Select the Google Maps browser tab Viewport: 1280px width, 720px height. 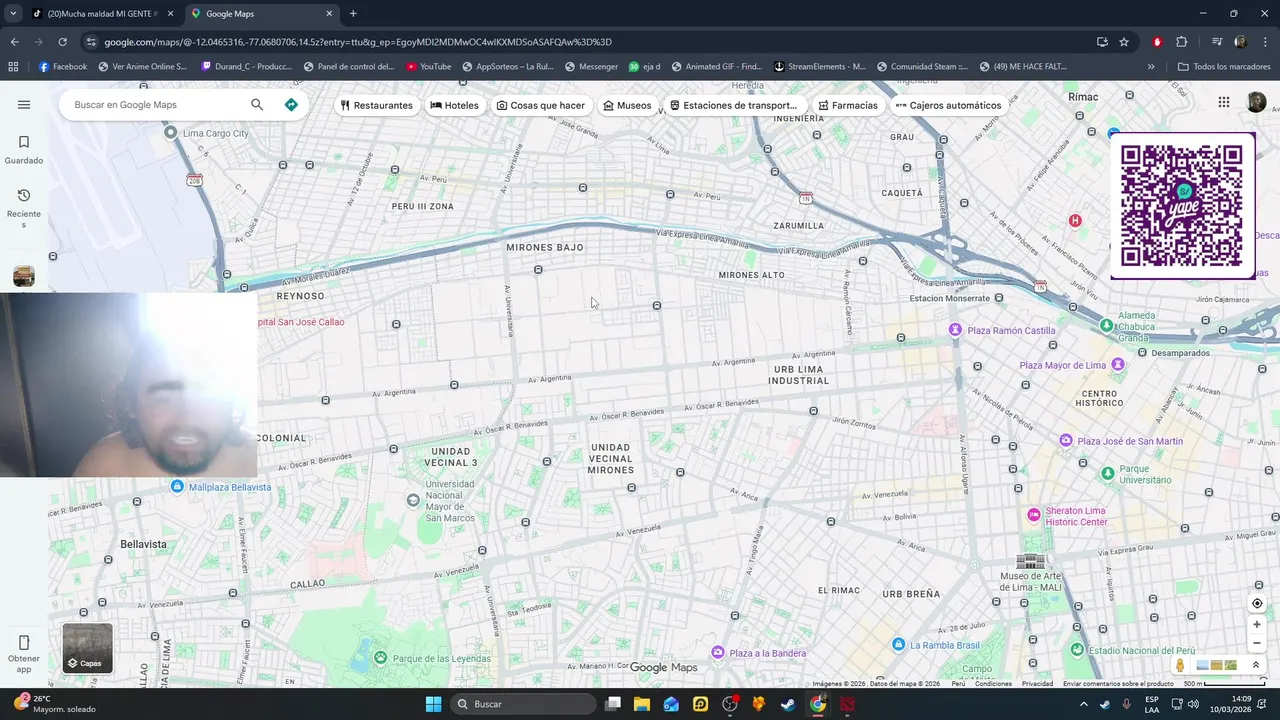(x=262, y=14)
